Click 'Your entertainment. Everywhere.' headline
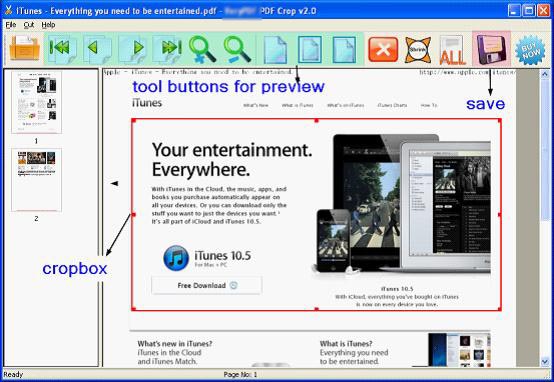 [x=232, y=160]
